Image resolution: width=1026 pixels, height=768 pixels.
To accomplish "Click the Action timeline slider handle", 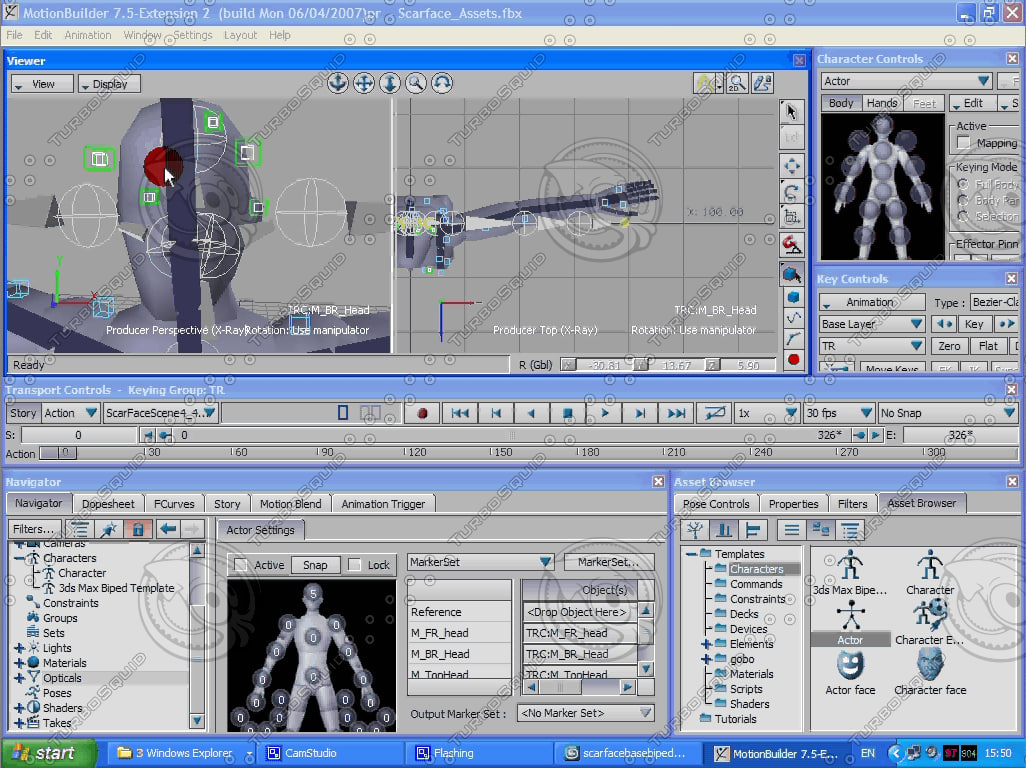I will pos(59,453).
